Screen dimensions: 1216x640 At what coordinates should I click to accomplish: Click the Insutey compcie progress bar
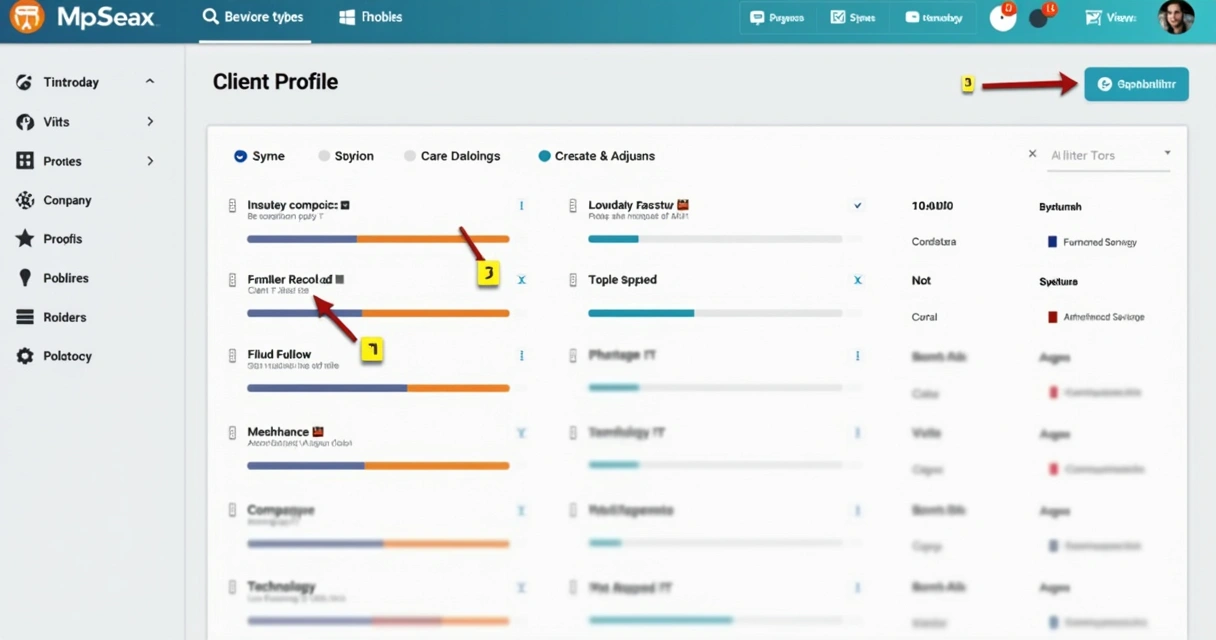coord(378,239)
